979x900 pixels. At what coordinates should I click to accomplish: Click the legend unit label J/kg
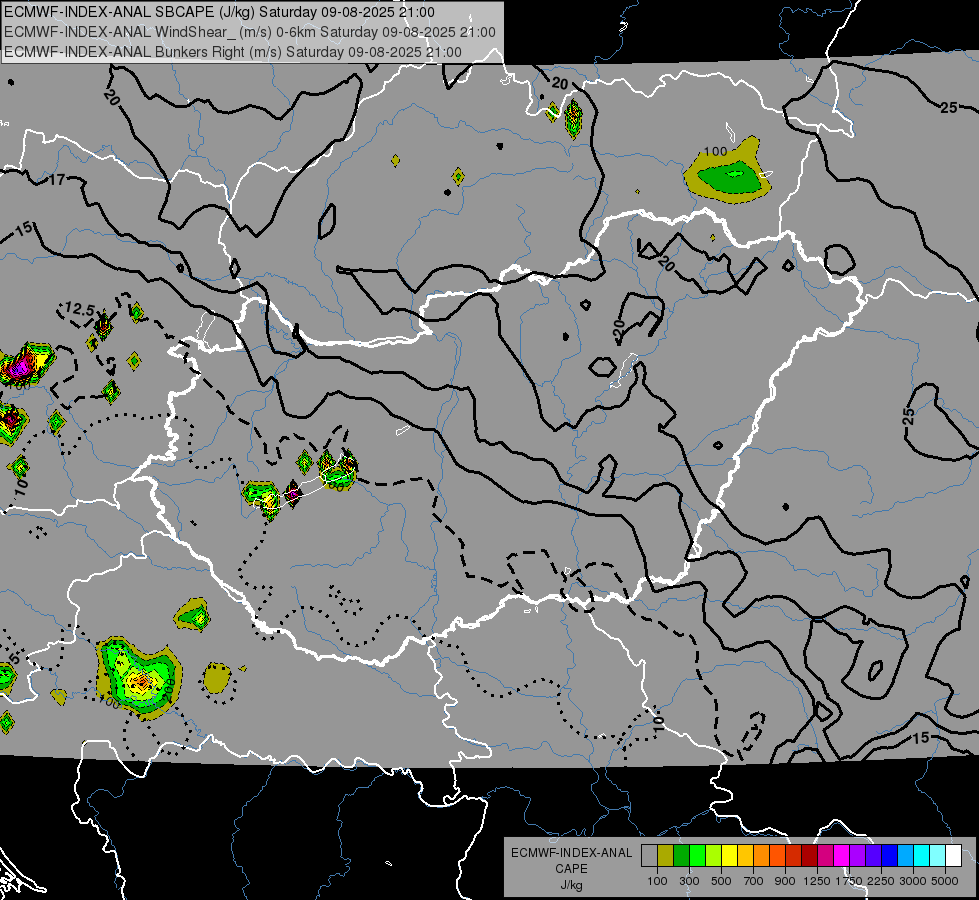point(571,886)
